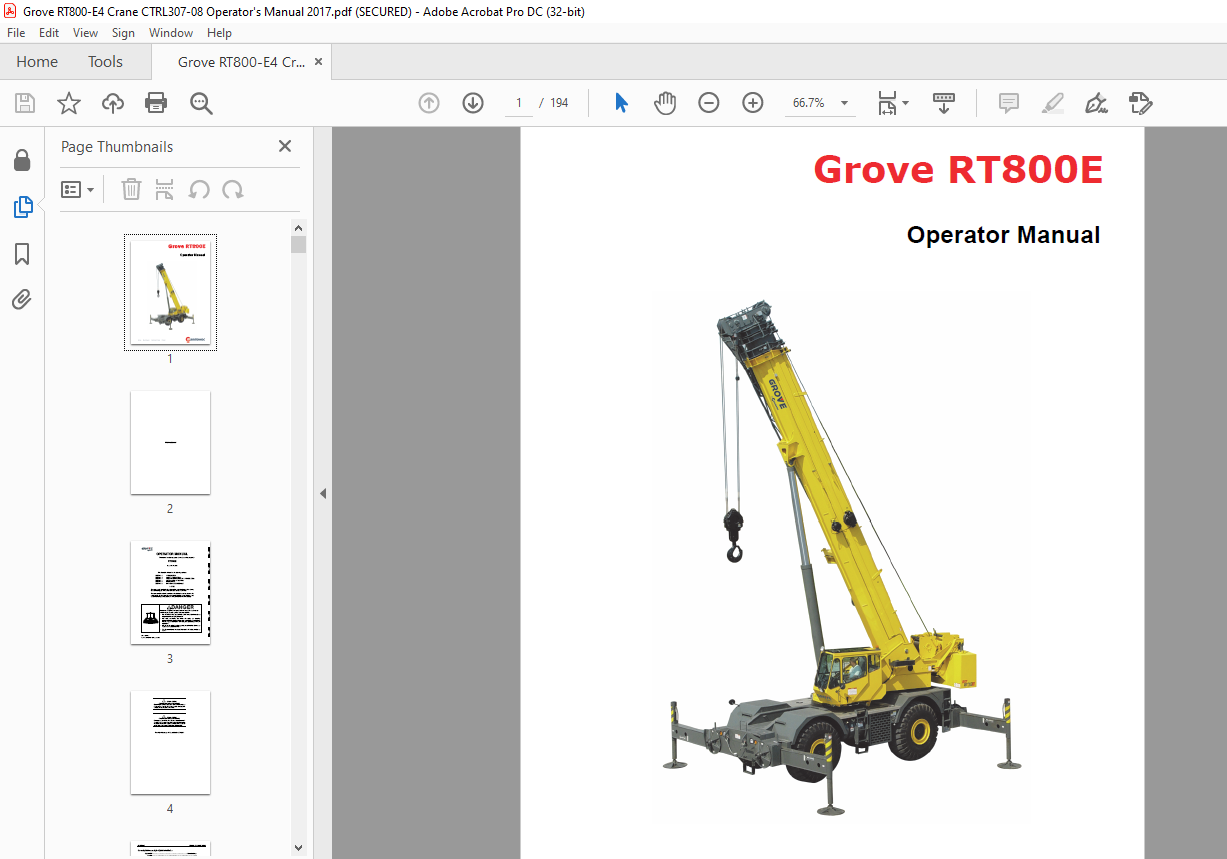Expand the fit page options arrow

(906, 103)
